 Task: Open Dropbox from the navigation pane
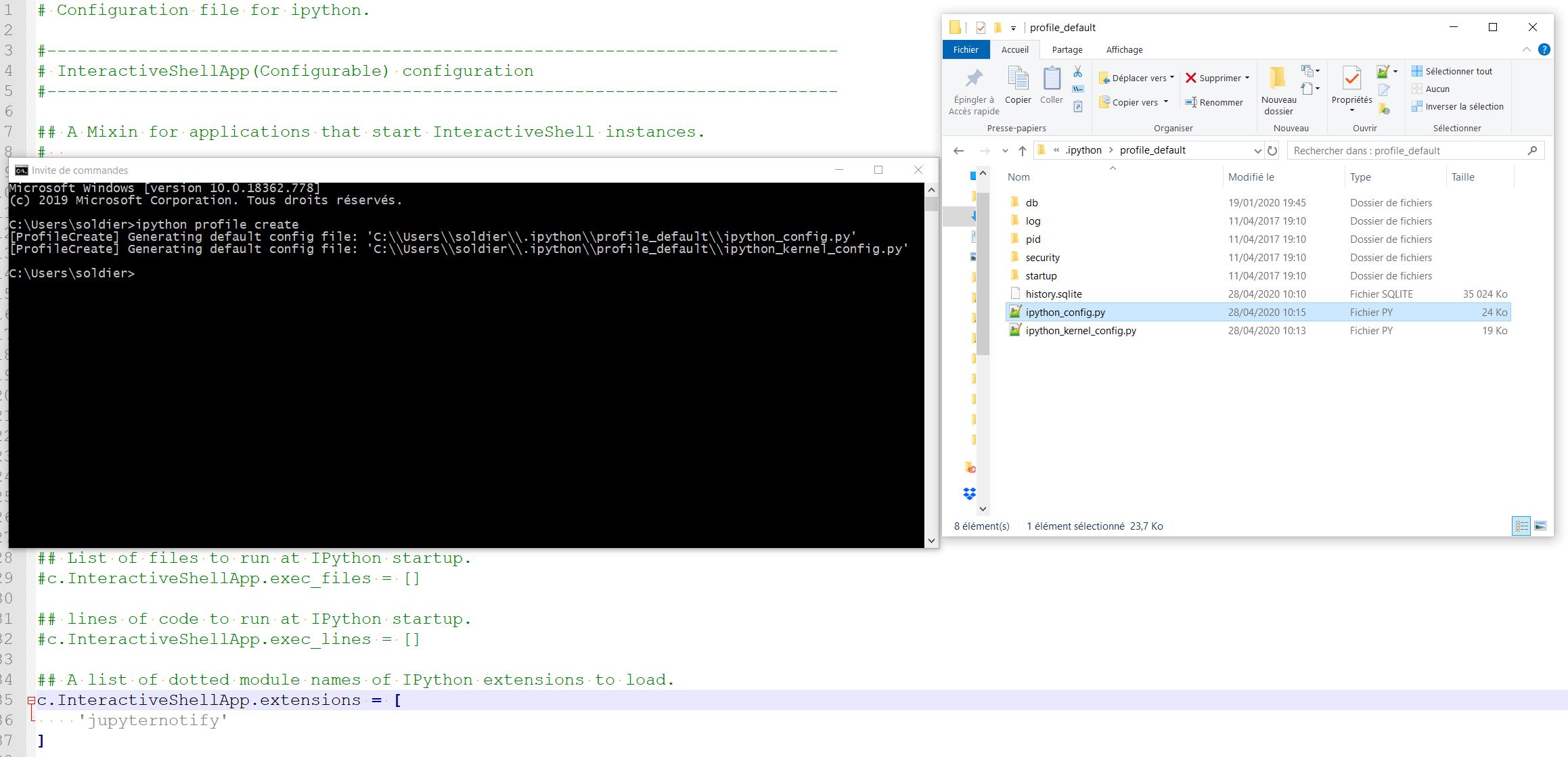pyautogui.click(x=971, y=494)
